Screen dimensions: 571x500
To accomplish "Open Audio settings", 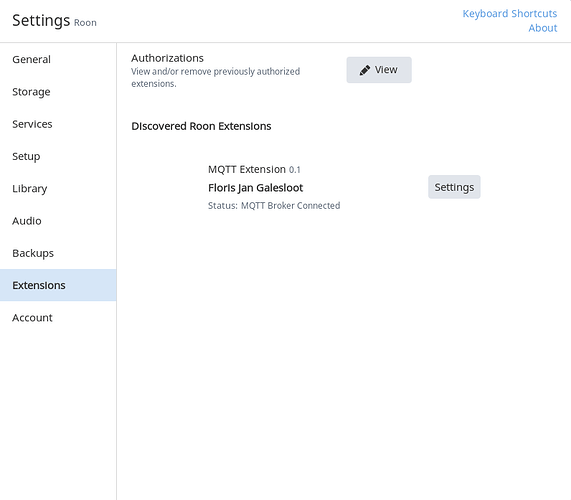I will [x=58, y=221].
